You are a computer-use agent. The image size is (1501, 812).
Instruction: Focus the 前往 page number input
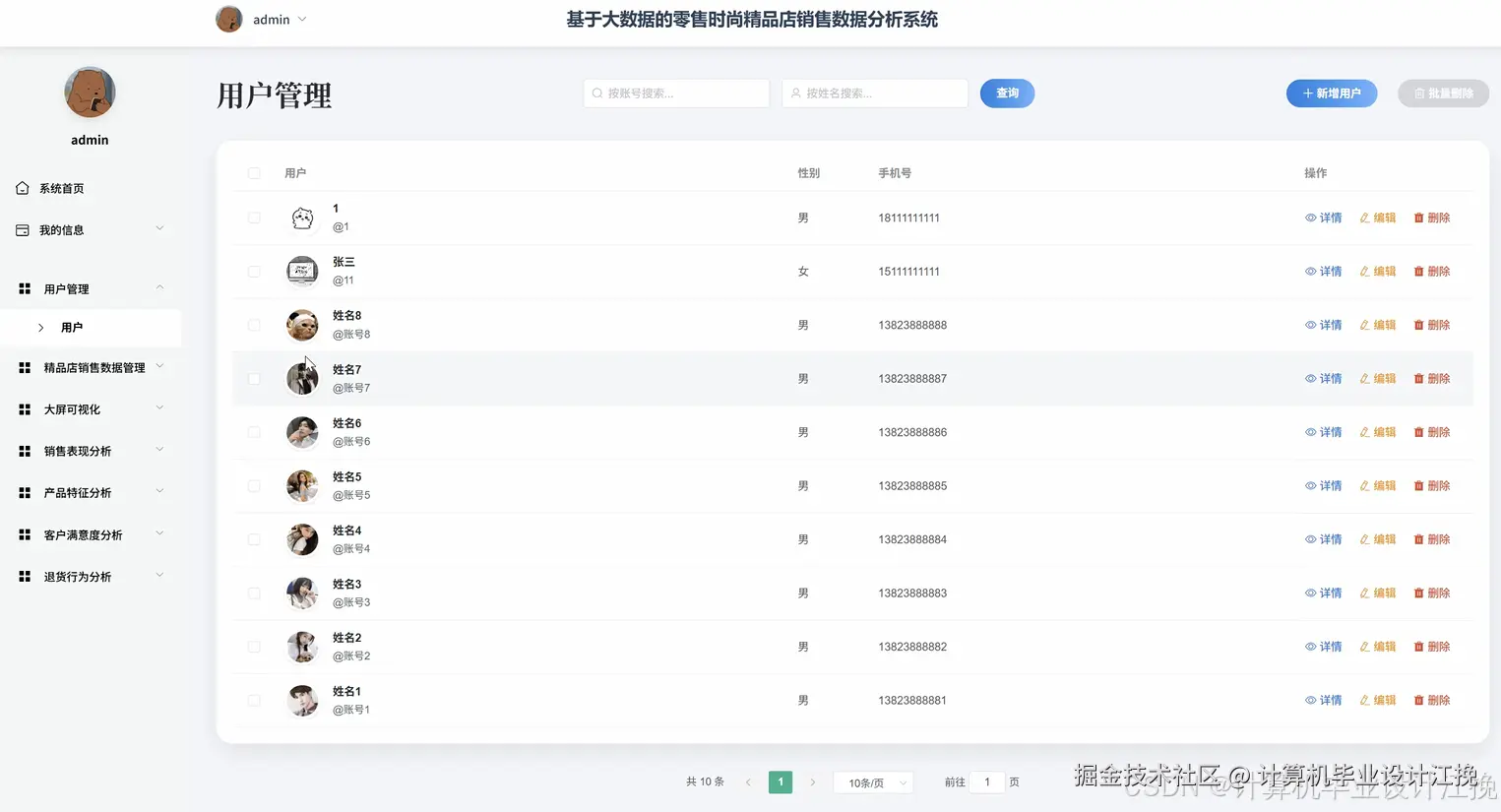tap(987, 782)
